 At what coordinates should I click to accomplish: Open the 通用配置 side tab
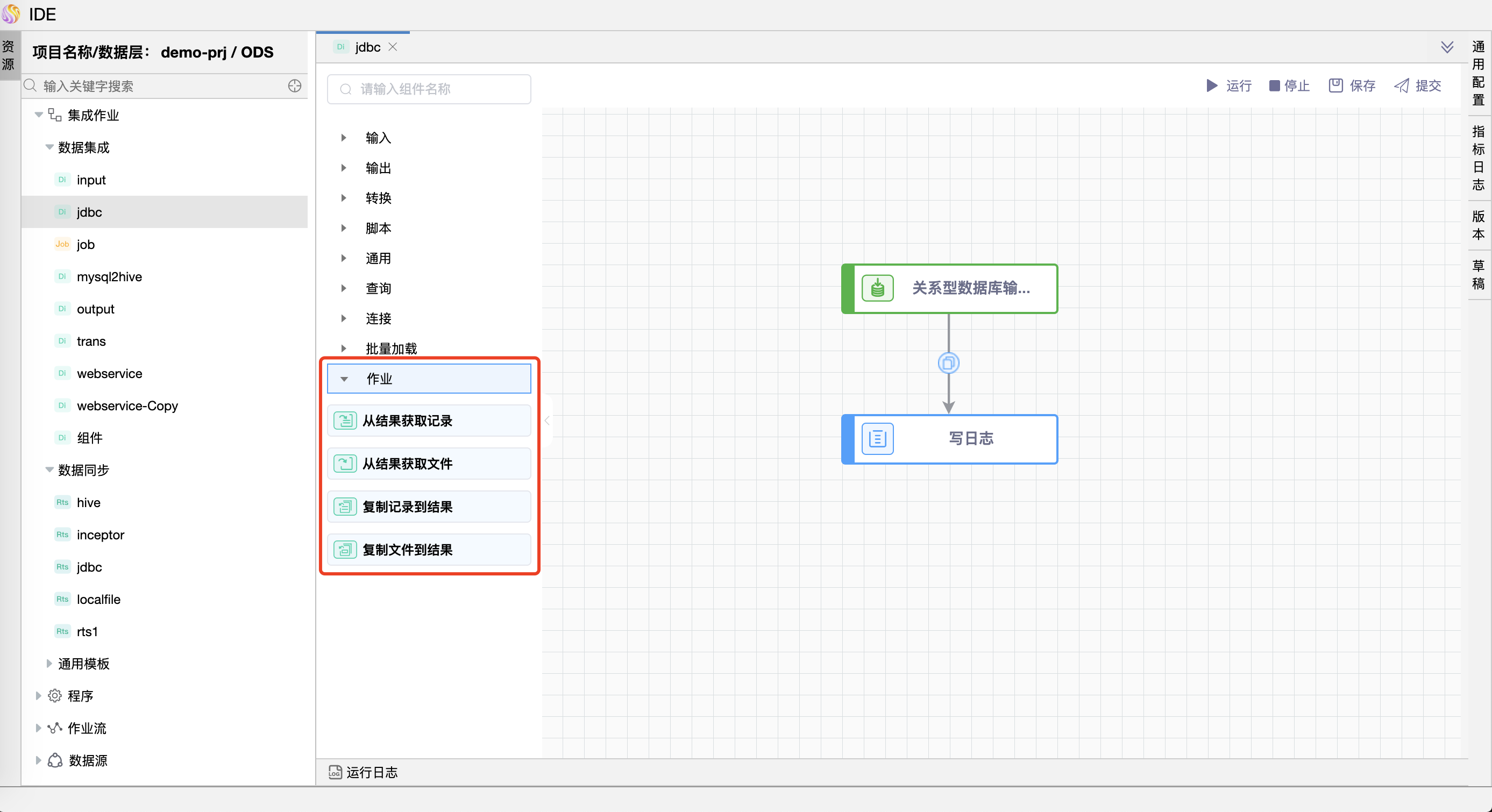1479,73
